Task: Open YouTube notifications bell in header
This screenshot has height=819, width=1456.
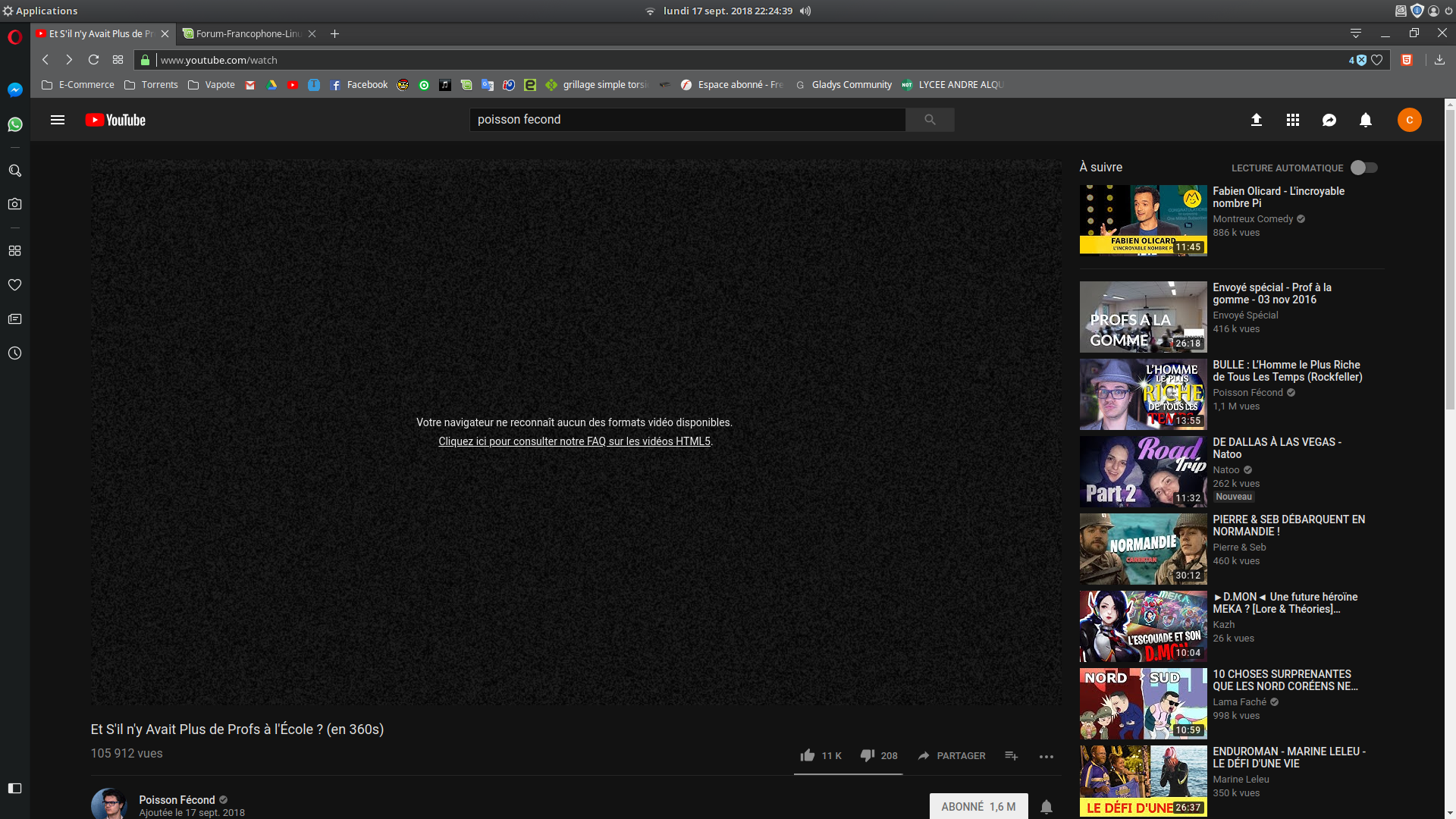Action: coord(1366,120)
